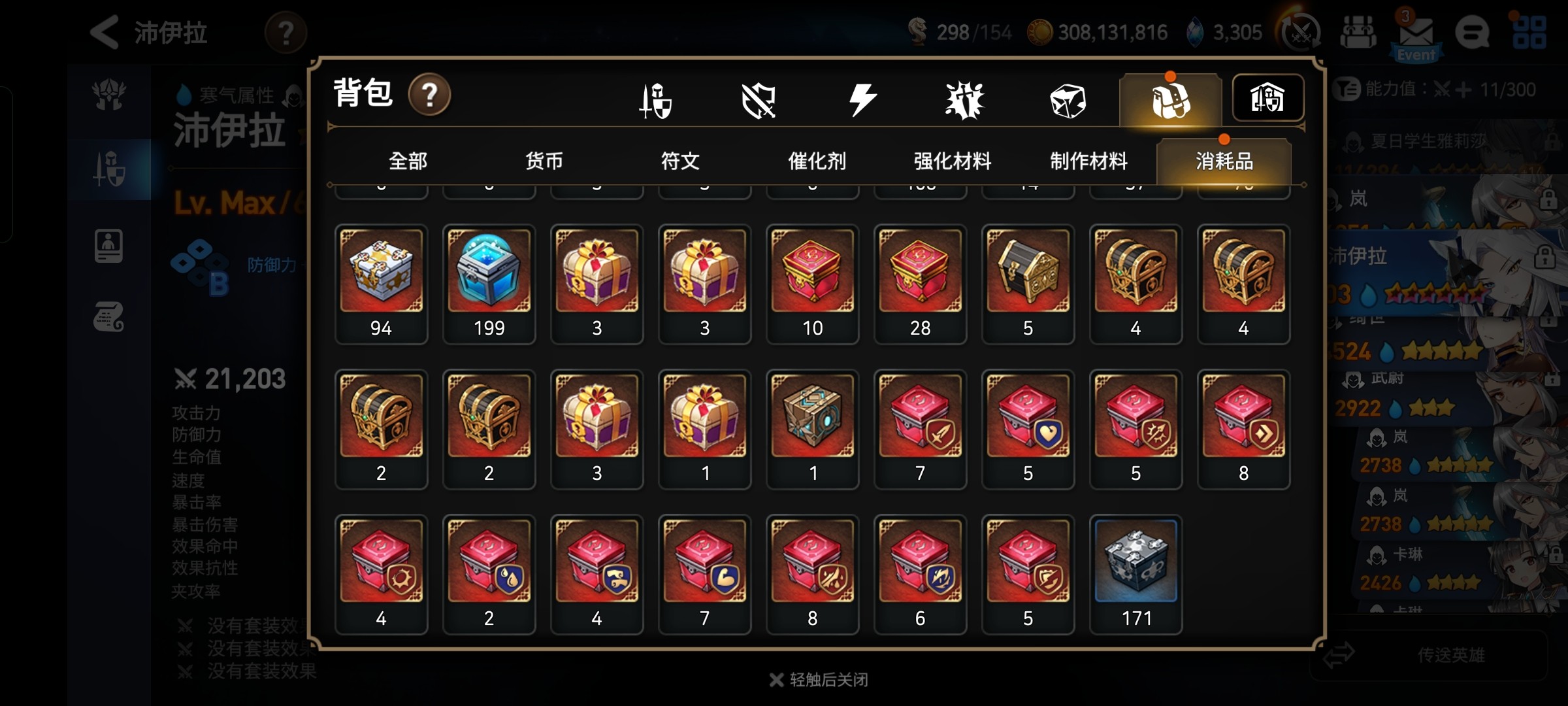Switch to the 制作材料 tab
The image size is (1568, 706).
[1088, 161]
